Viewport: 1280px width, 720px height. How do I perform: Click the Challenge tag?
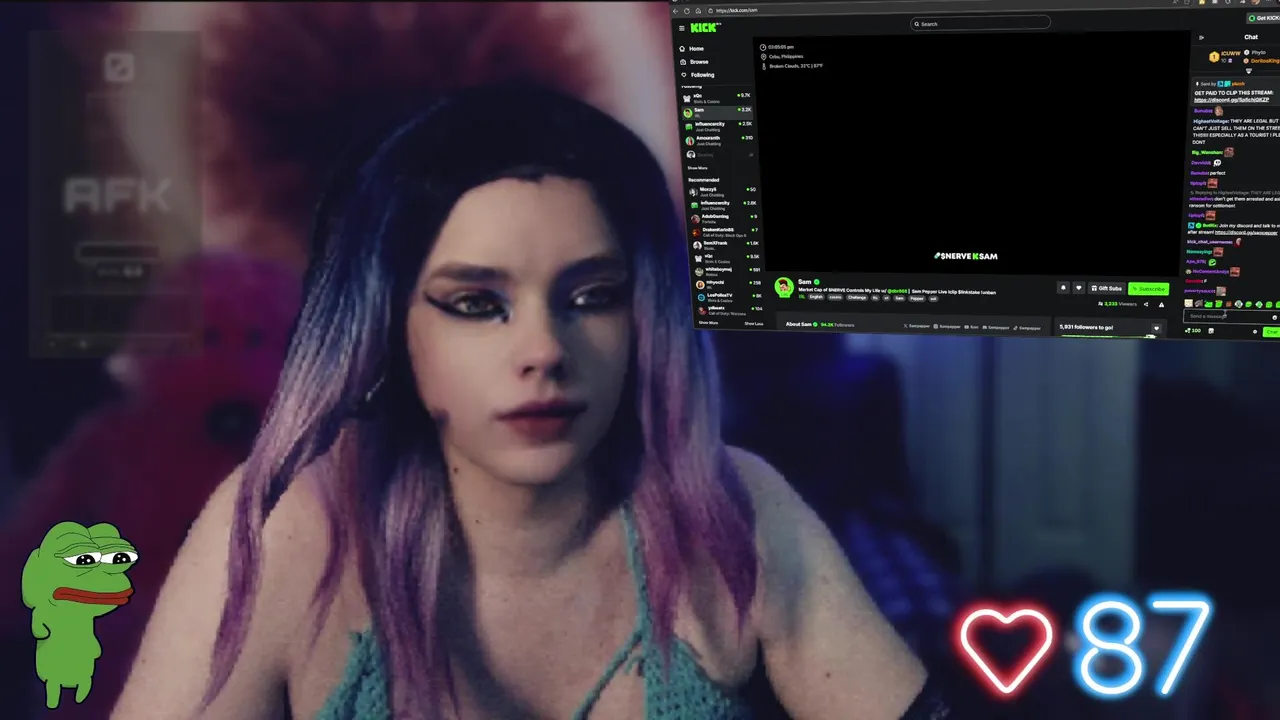857,298
